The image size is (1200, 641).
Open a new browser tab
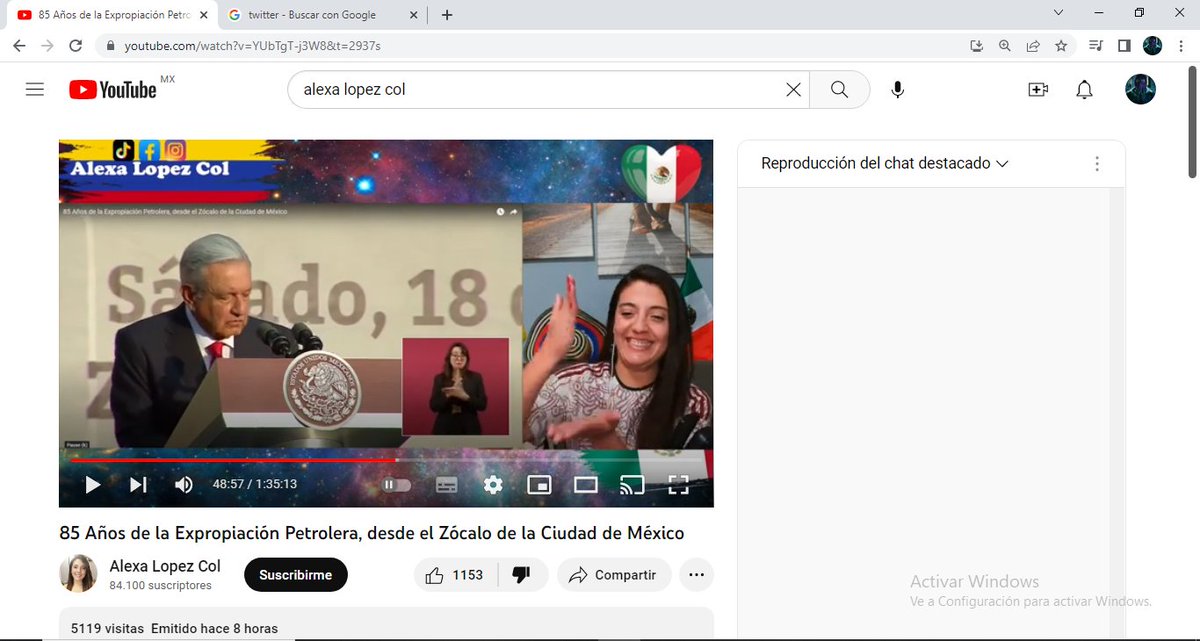[x=447, y=15]
